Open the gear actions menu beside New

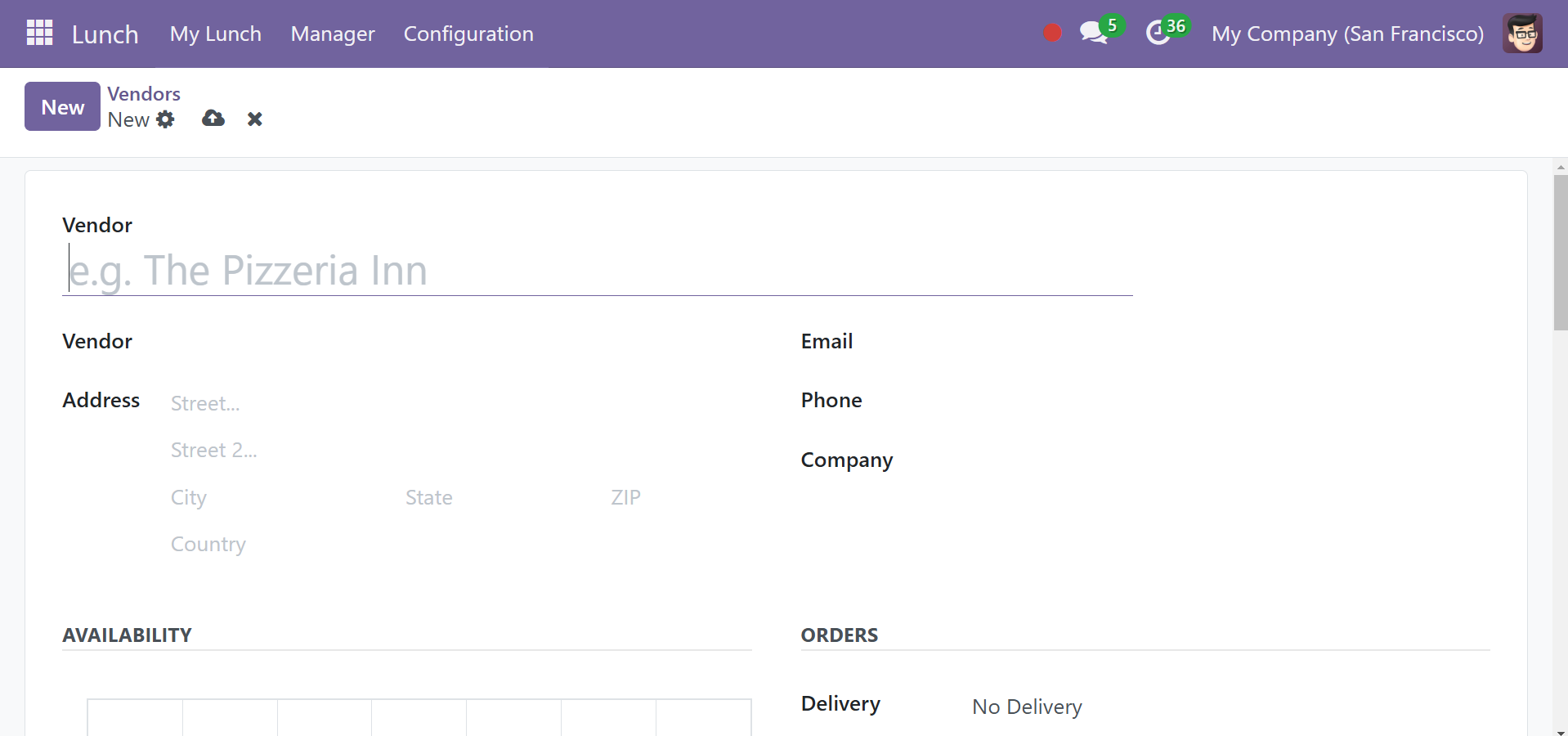click(165, 119)
